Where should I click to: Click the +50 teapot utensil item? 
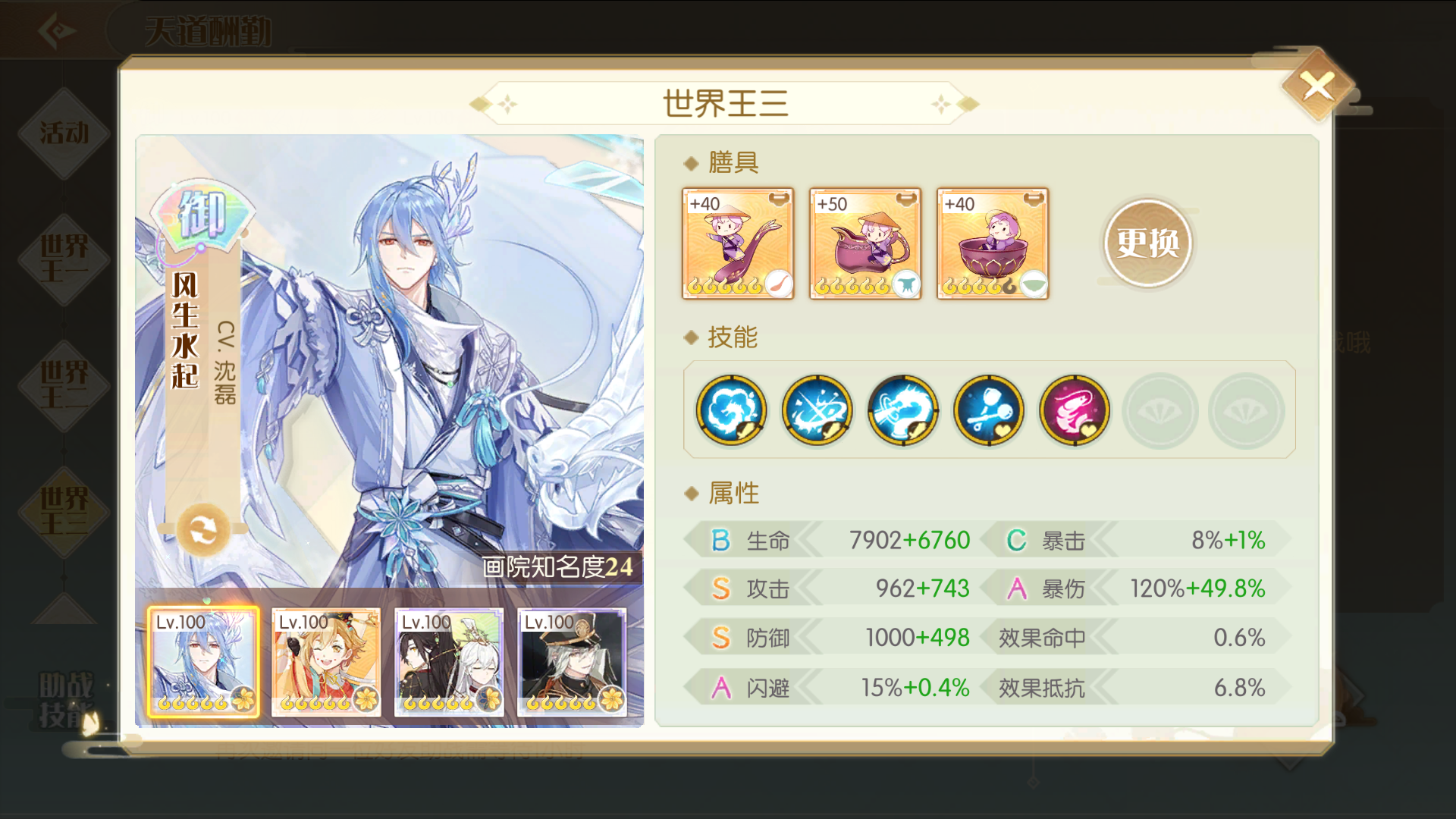pyautogui.click(x=865, y=243)
